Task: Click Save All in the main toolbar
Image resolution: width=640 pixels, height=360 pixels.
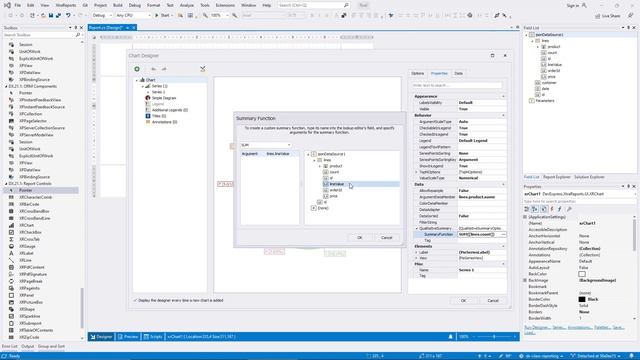Action: point(58,16)
